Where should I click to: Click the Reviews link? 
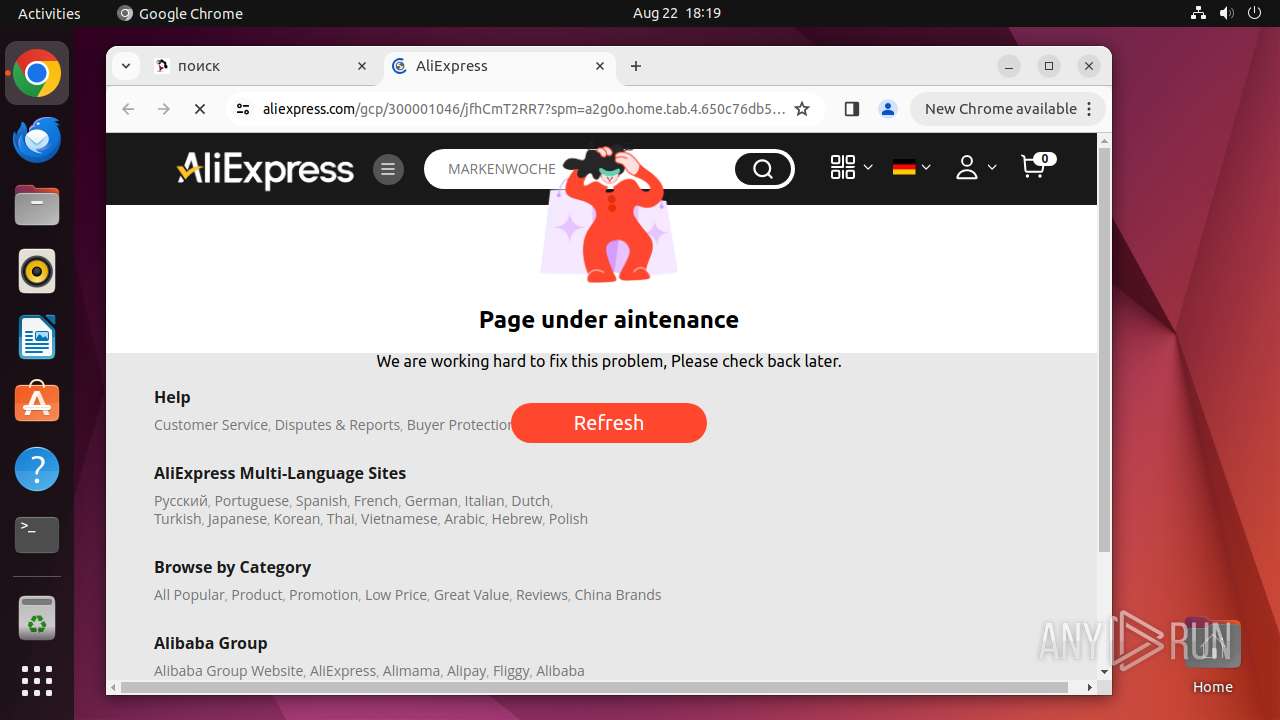pyautogui.click(x=542, y=595)
